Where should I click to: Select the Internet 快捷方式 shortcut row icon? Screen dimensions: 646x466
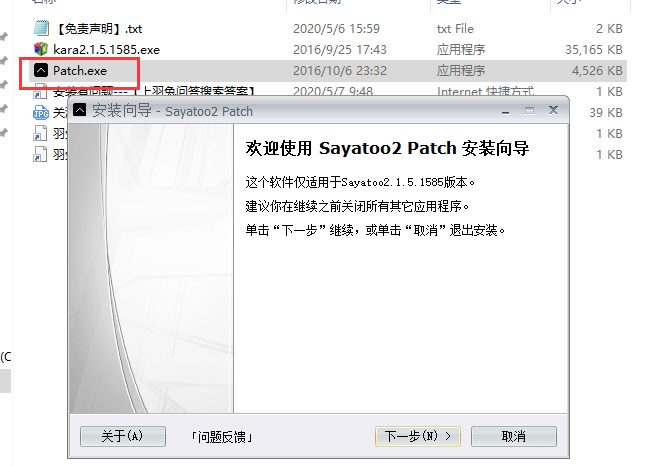click(x=40, y=92)
